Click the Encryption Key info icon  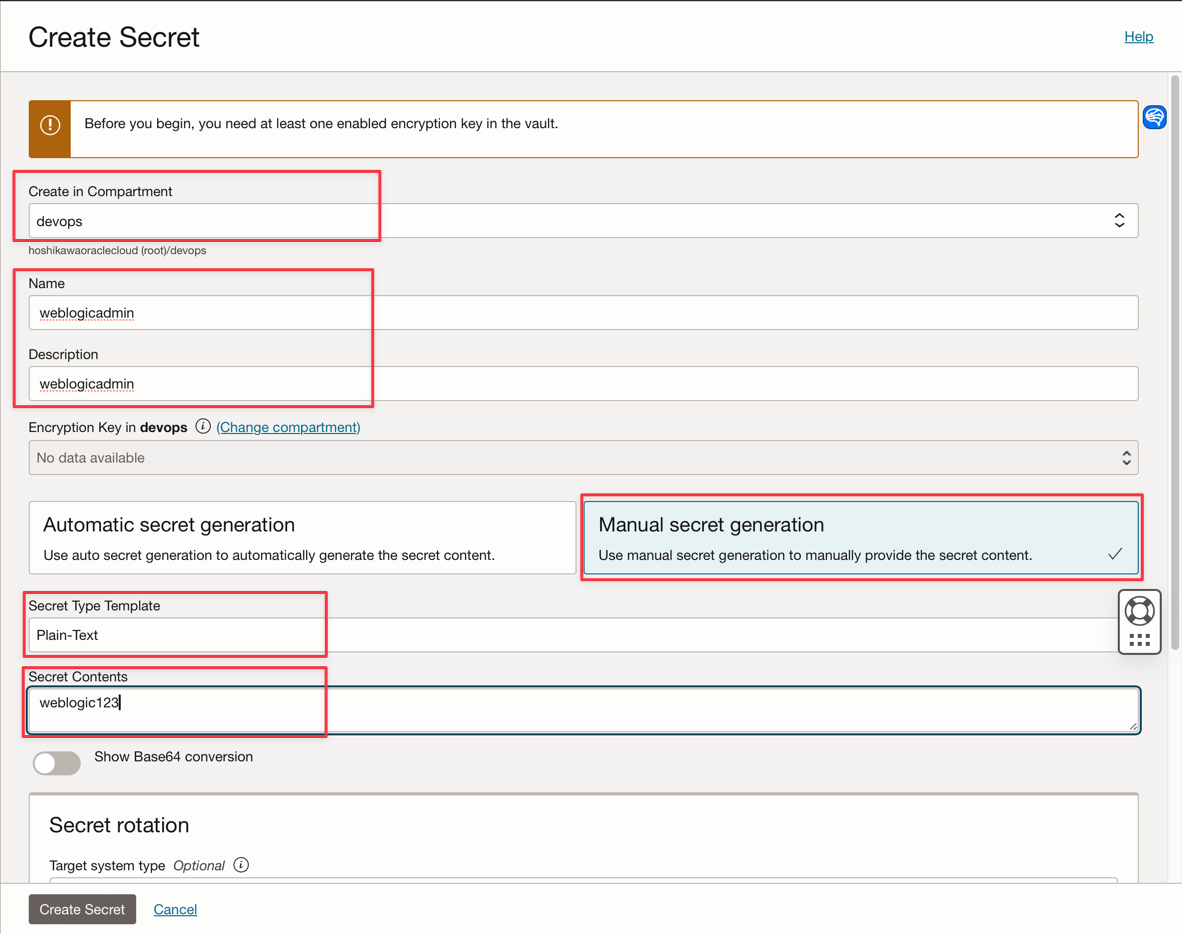[x=203, y=427]
